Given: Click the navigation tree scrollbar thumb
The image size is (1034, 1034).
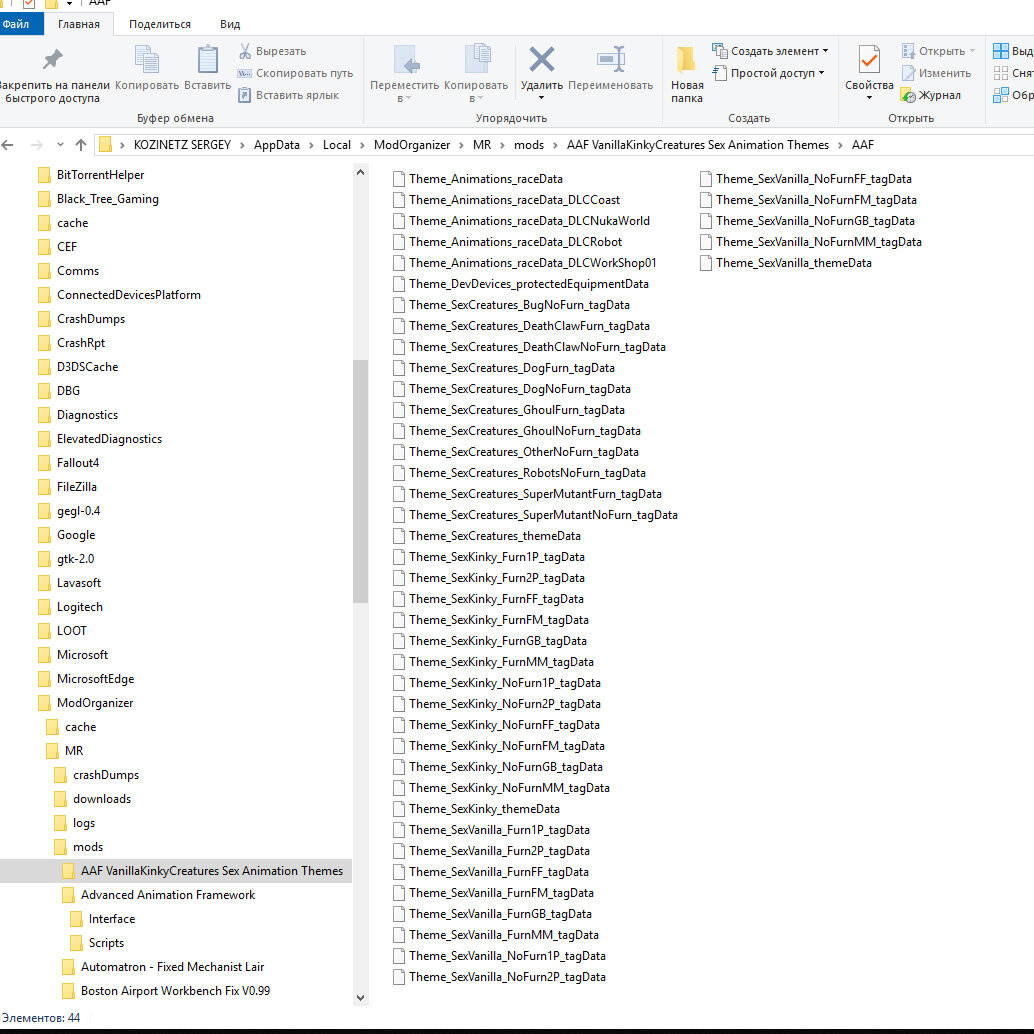Looking at the screenshot, I should 360,481.
